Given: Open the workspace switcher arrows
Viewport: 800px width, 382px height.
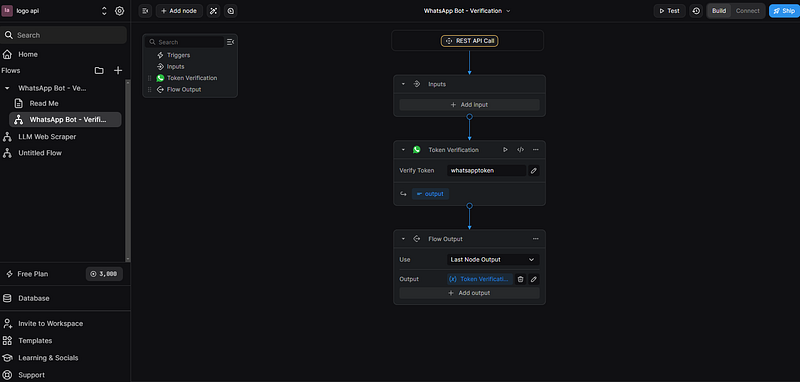Looking at the screenshot, I should click(104, 11).
